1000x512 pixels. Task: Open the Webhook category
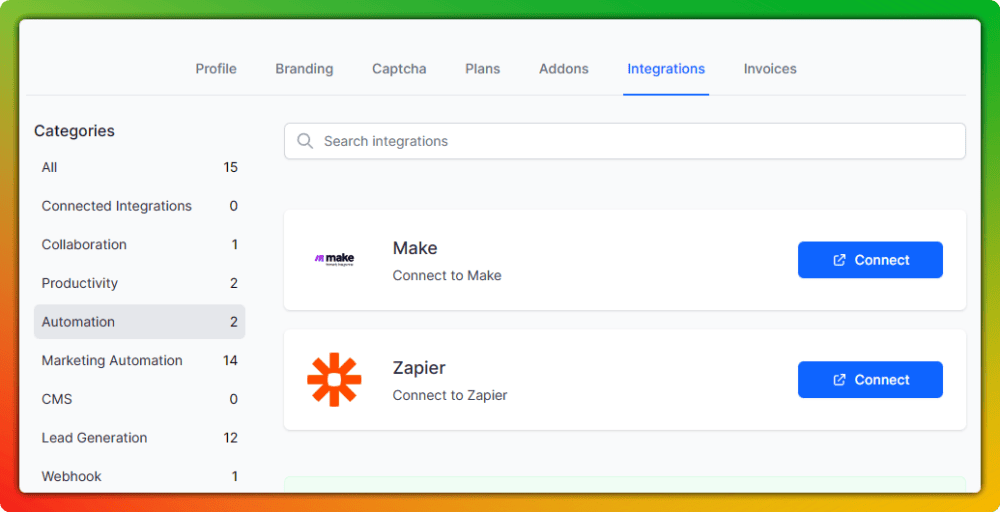[x=139, y=476]
